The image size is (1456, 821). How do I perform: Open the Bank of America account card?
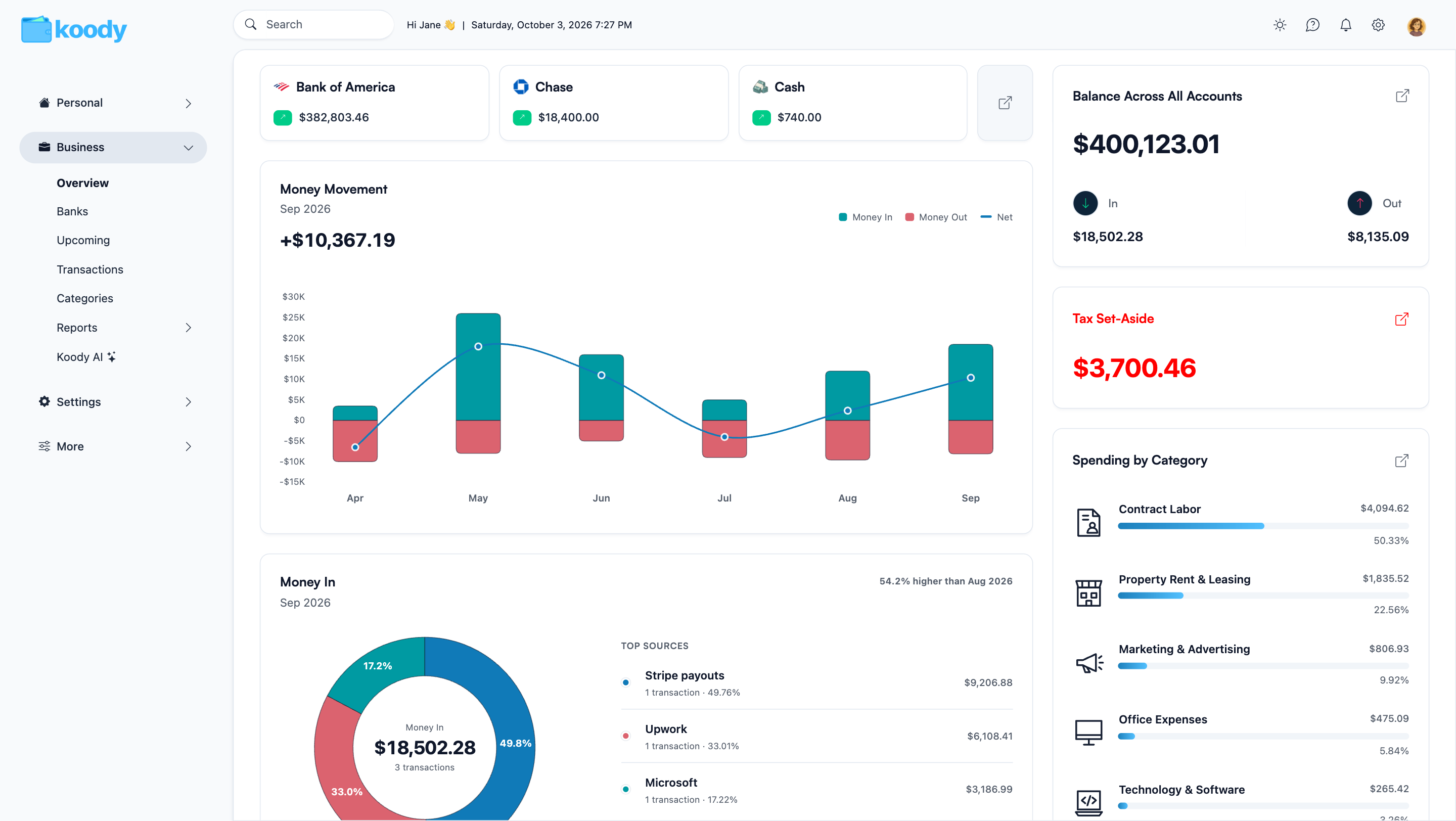pyautogui.click(x=374, y=103)
